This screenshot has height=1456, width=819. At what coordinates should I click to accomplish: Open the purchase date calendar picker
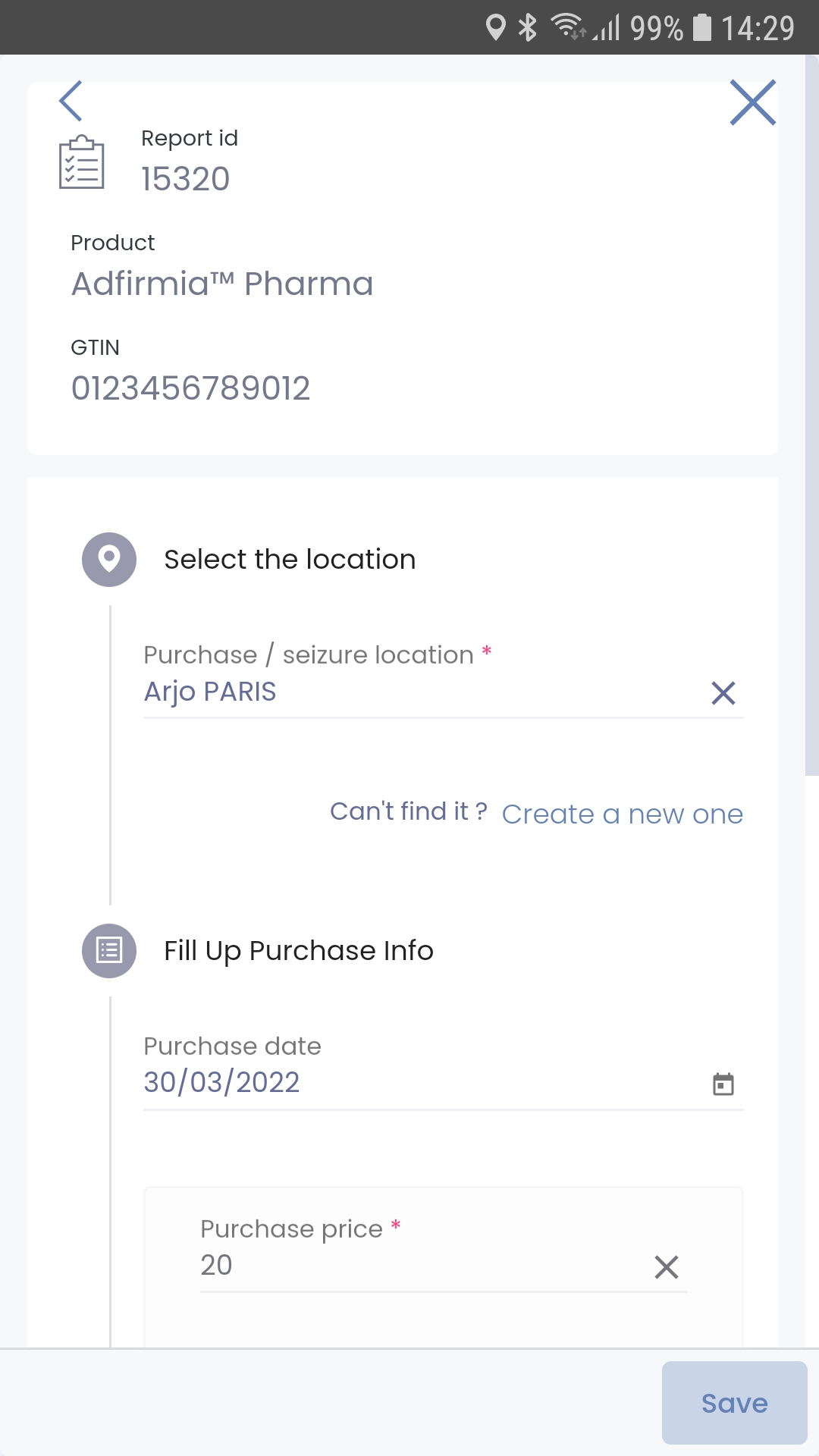pyautogui.click(x=723, y=1084)
